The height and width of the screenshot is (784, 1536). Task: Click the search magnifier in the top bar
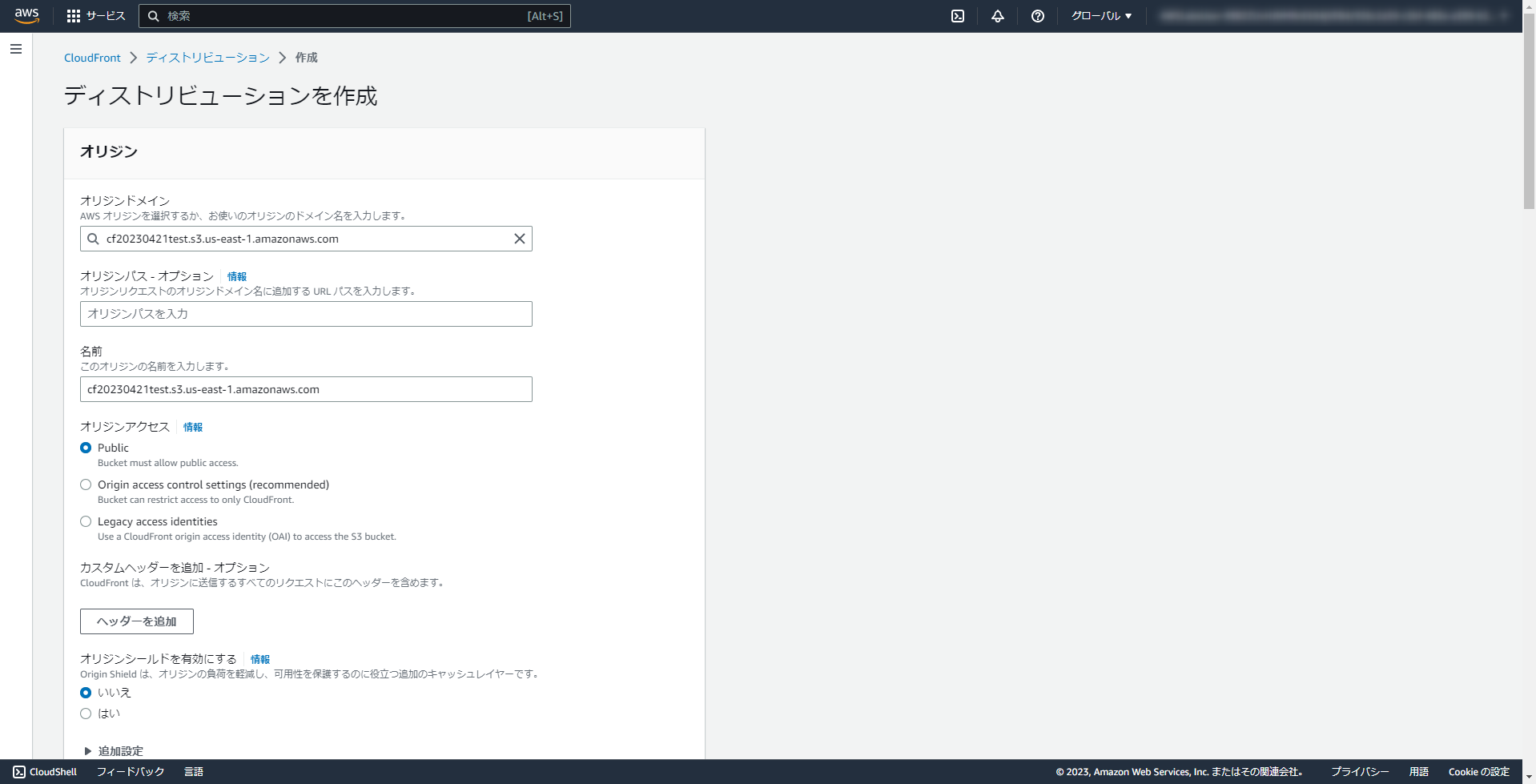click(154, 15)
